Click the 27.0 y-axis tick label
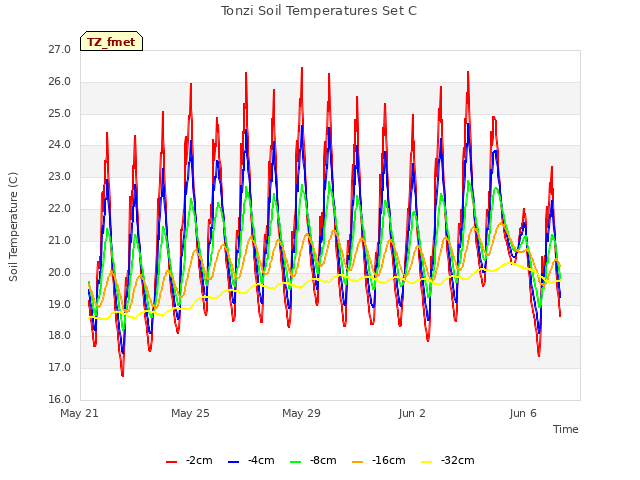The height and width of the screenshot is (480, 640). 60,50
